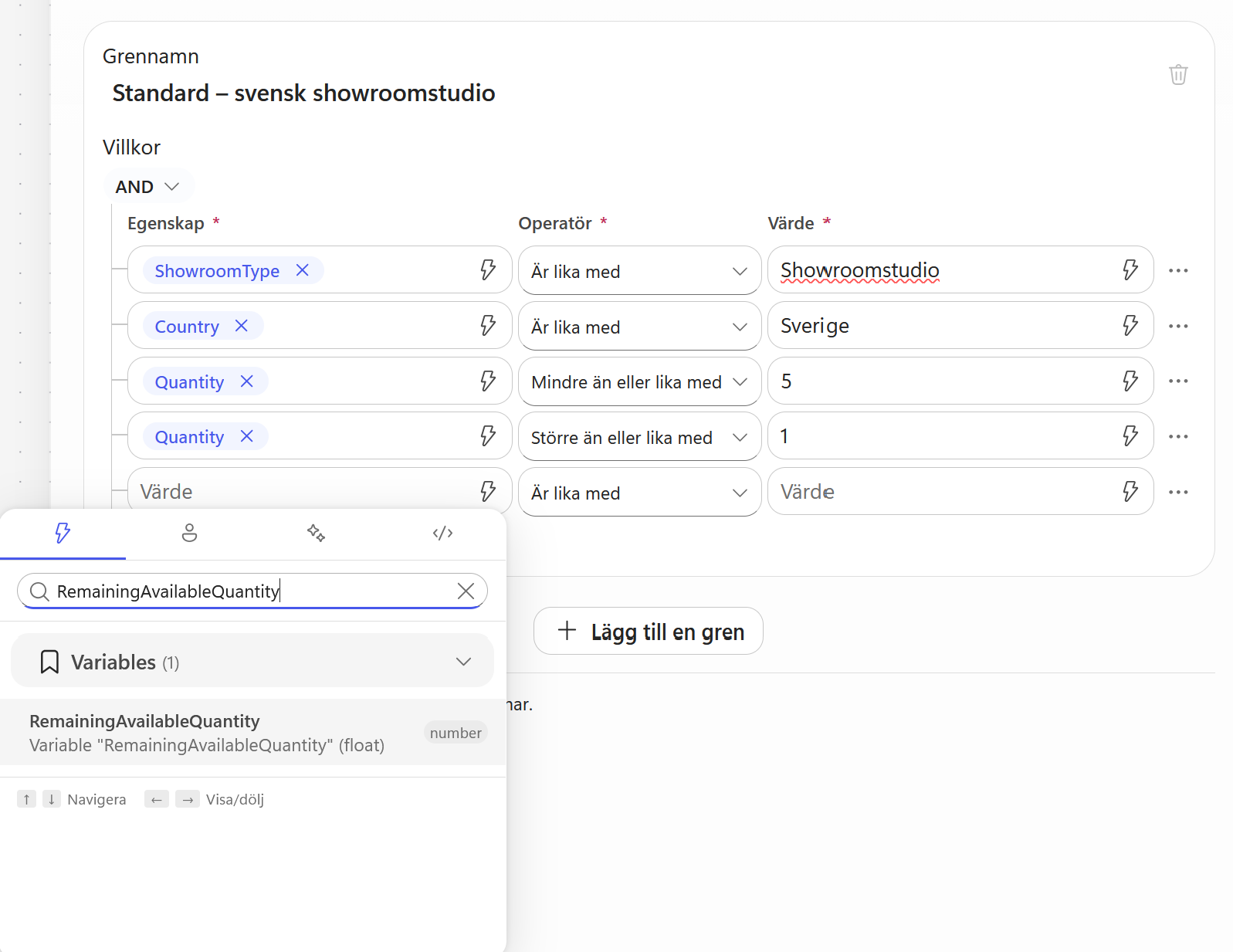Open more options for the Country row
1233x952 pixels.
(1178, 326)
